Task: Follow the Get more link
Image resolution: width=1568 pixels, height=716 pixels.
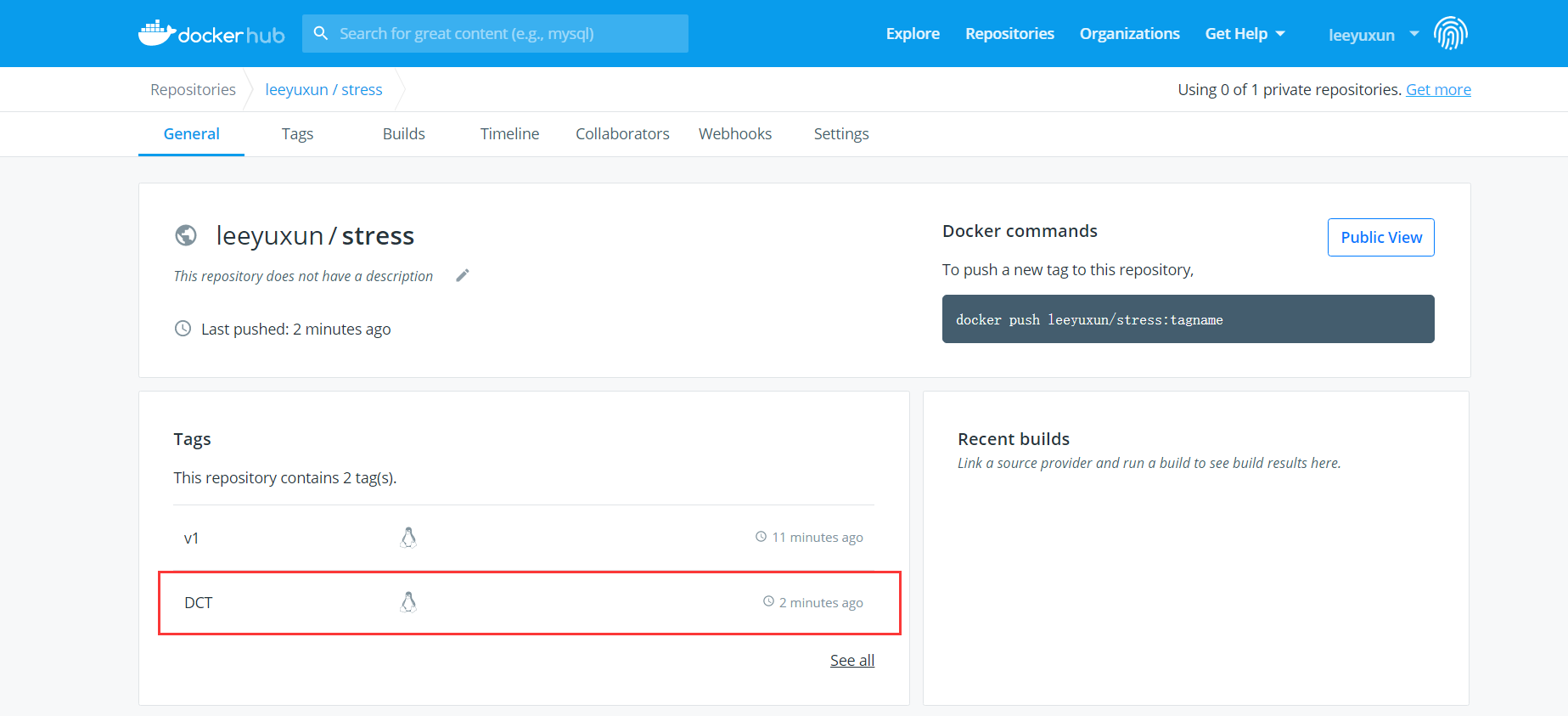Action: pyautogui.click(x=1438, y=90)
